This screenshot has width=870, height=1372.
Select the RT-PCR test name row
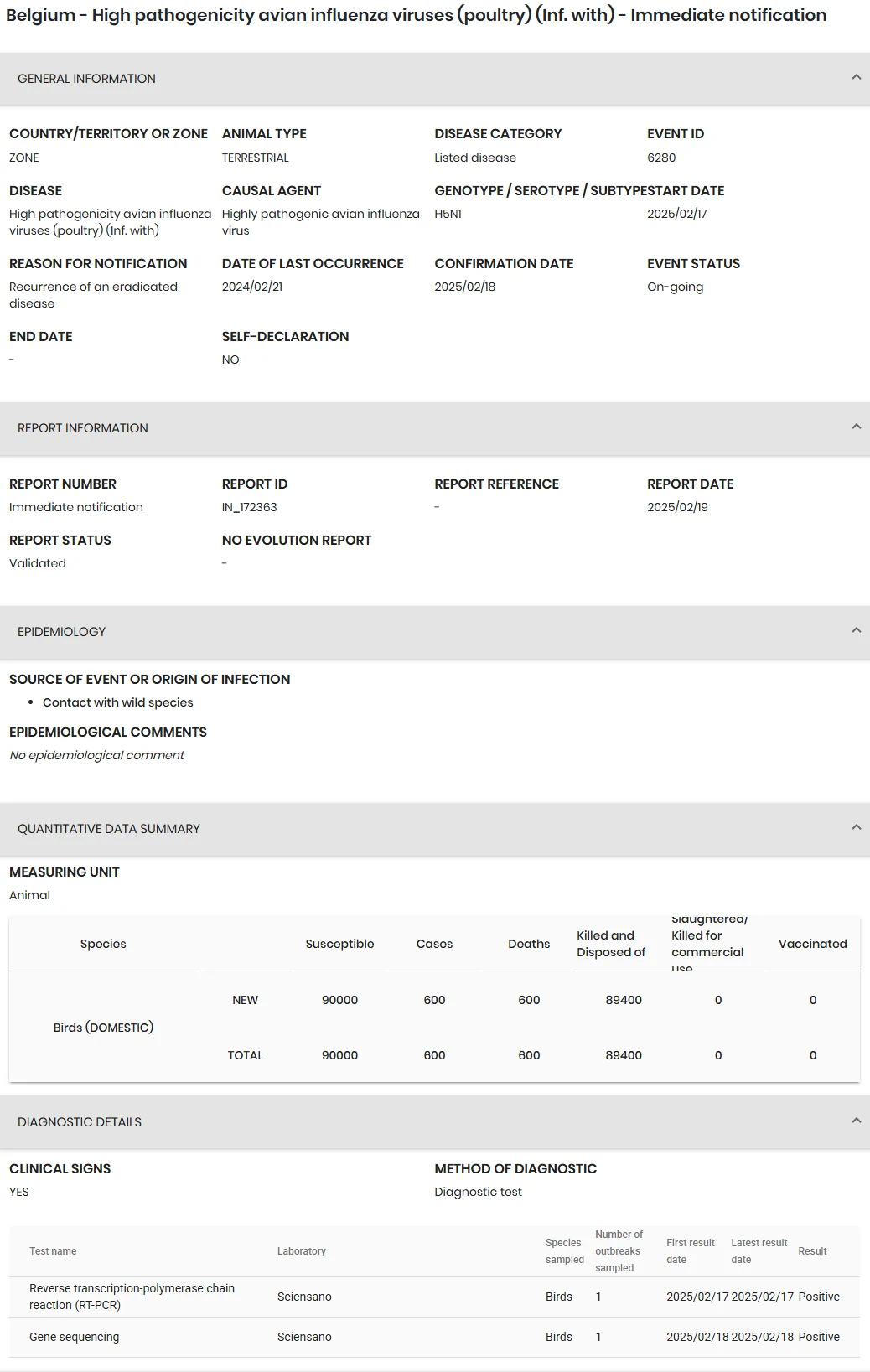[434, 1297]
